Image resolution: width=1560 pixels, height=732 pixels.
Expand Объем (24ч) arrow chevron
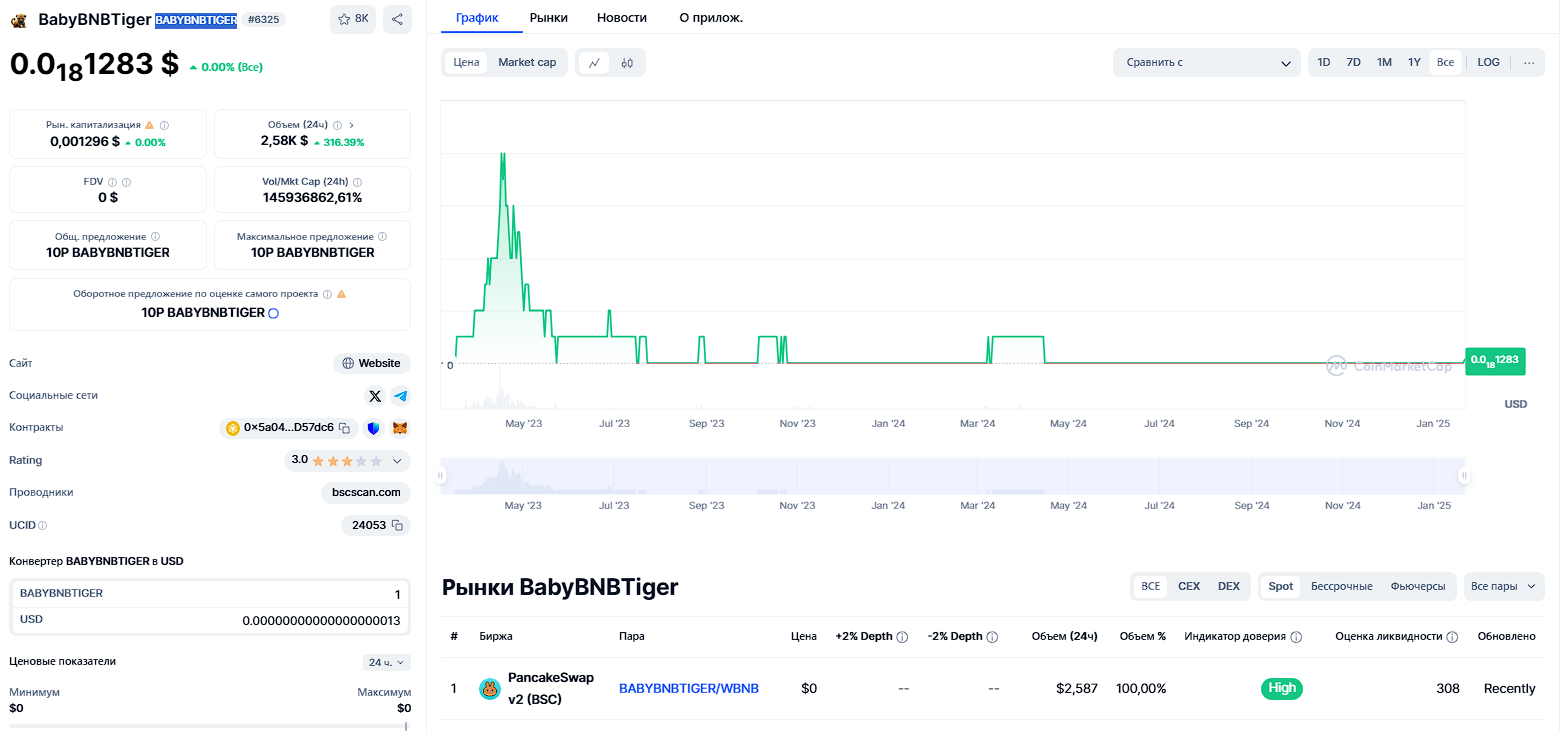coord(352,125)
